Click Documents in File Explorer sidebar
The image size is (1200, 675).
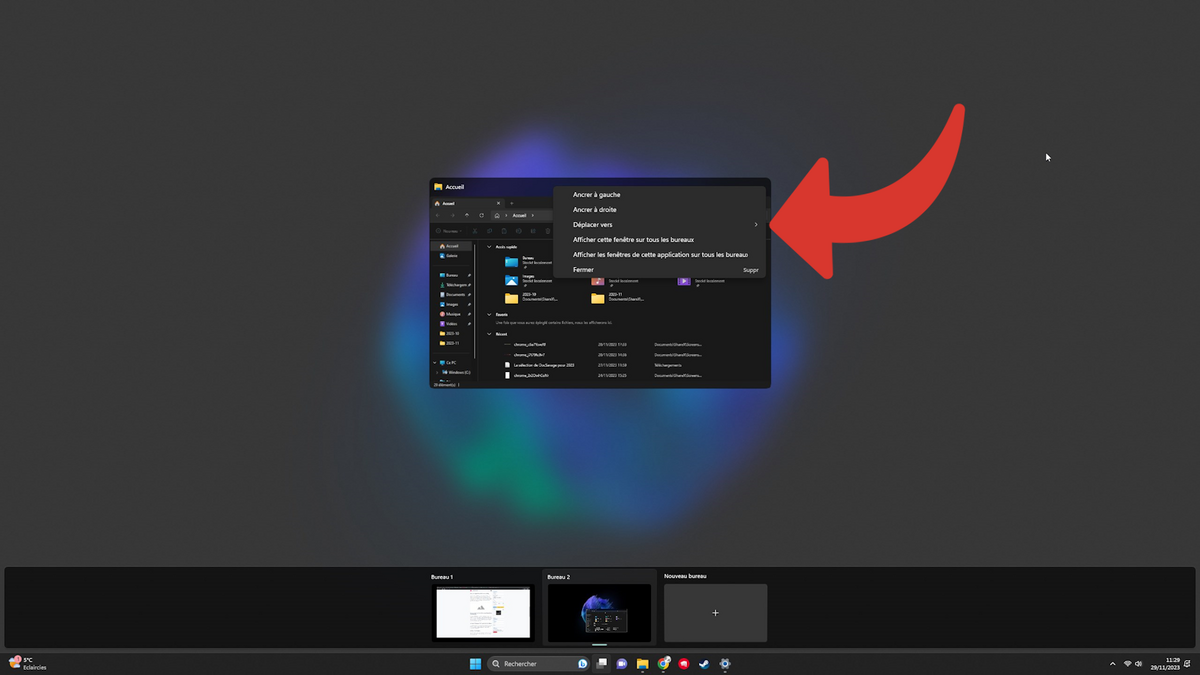tap(452, 295)
